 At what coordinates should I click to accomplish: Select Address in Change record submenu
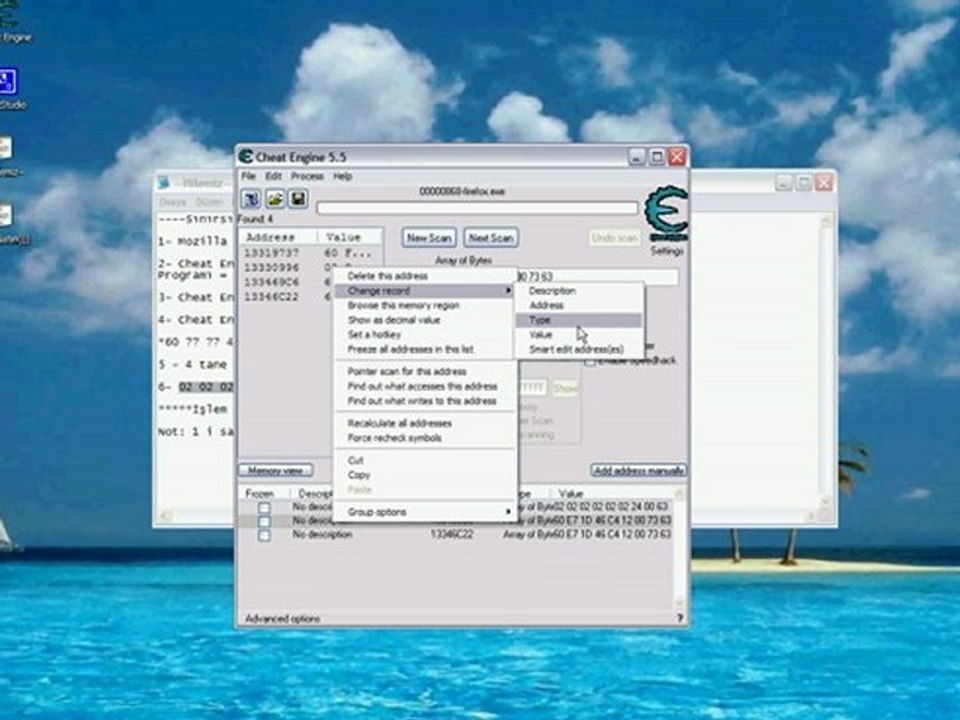tap(579, 306)
